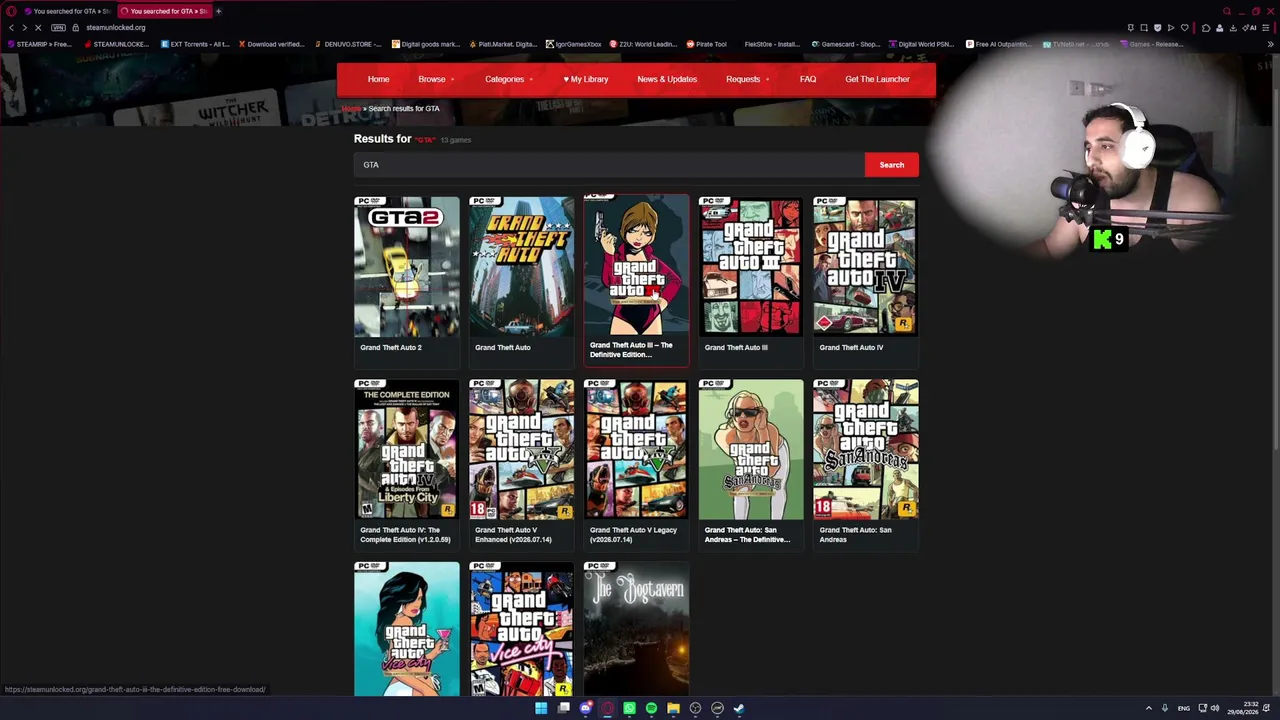Open The Bogtavern game cover

(636, 629)
